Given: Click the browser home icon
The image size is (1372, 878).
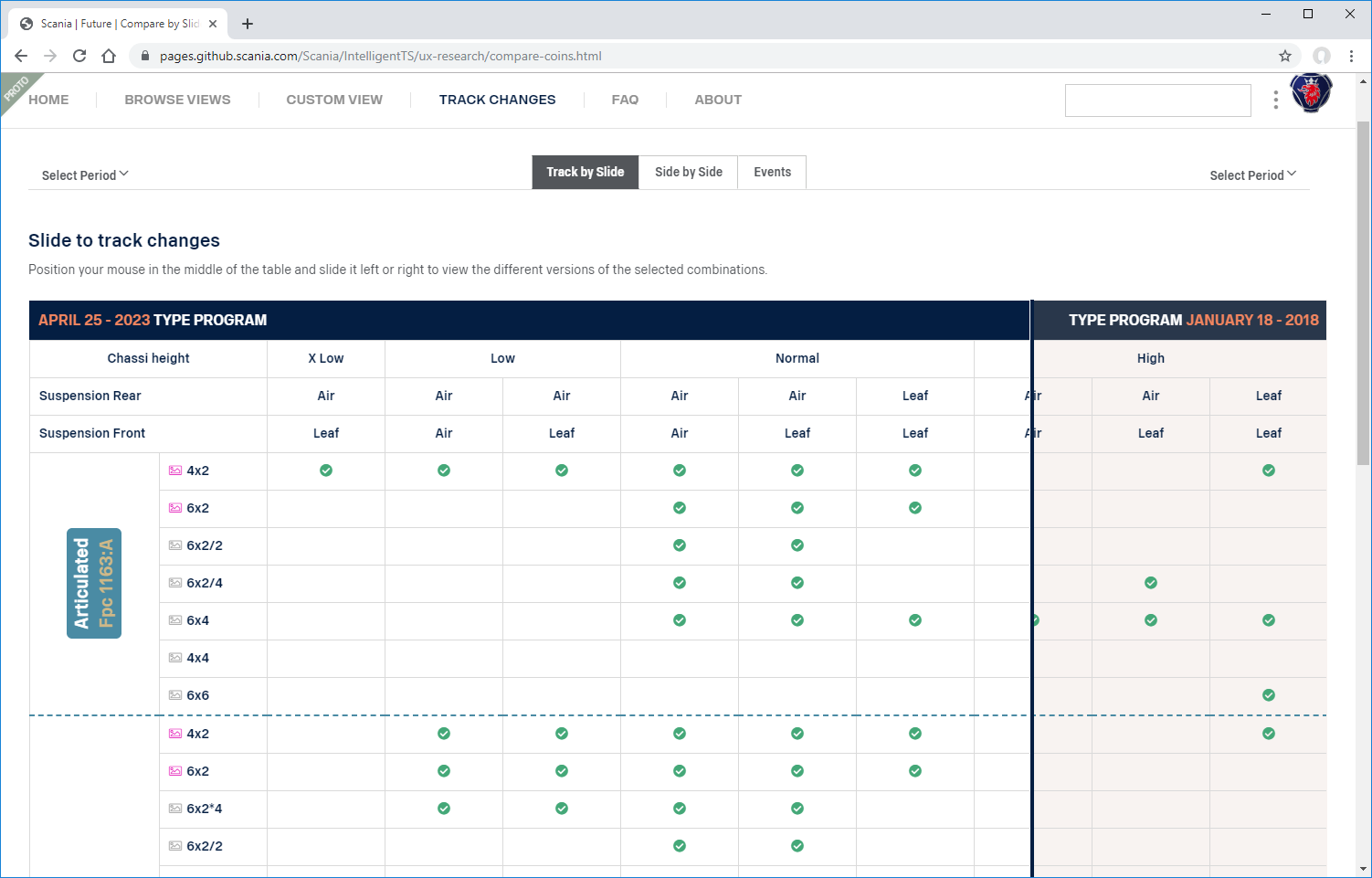Looking at the screenshot, I should click(x=109, y=56).
